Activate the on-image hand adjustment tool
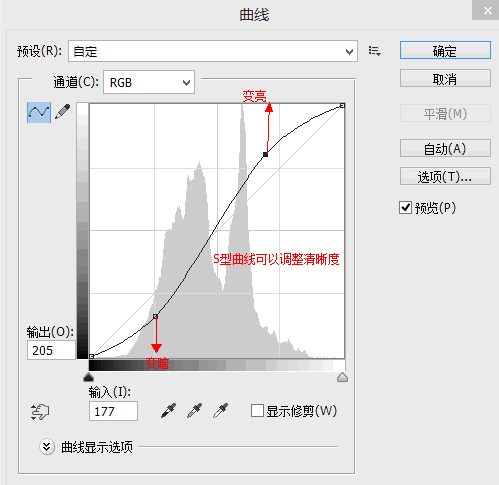 [x=40, y=412]
